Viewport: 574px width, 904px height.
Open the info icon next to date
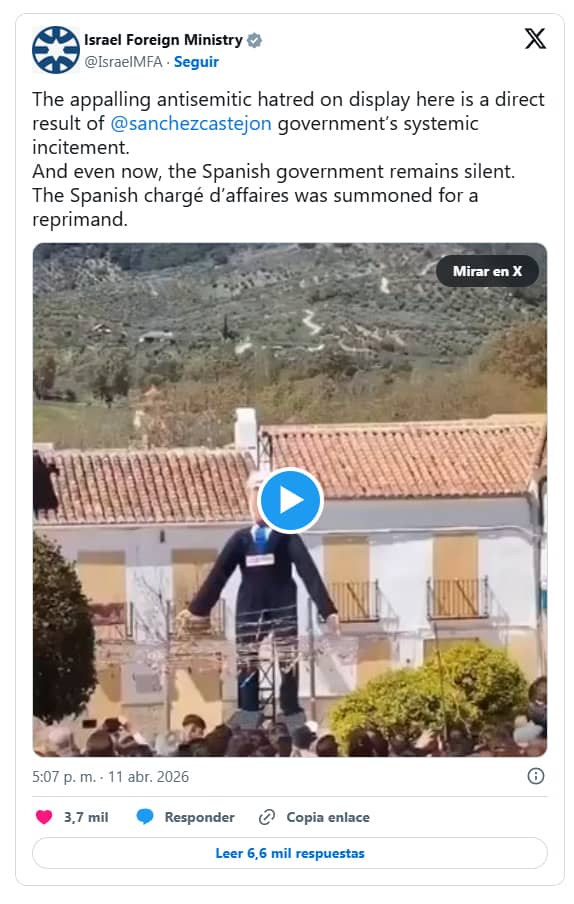[535, 776]
